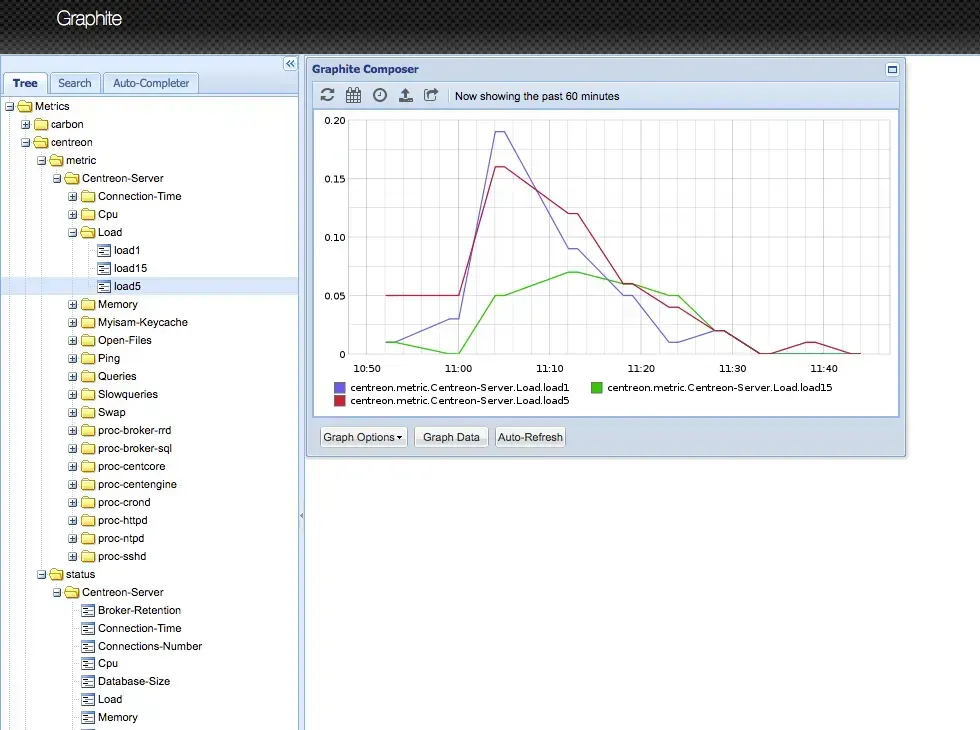Screen dimensions: 980x730
Task: Click the blue load1 legend swatch
Action: [339, 388]
